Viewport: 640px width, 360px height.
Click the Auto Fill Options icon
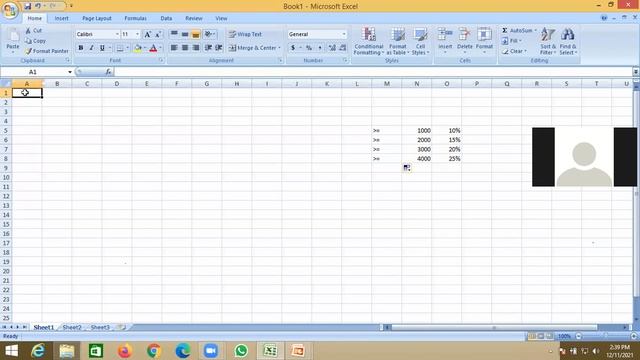(407, 168)
